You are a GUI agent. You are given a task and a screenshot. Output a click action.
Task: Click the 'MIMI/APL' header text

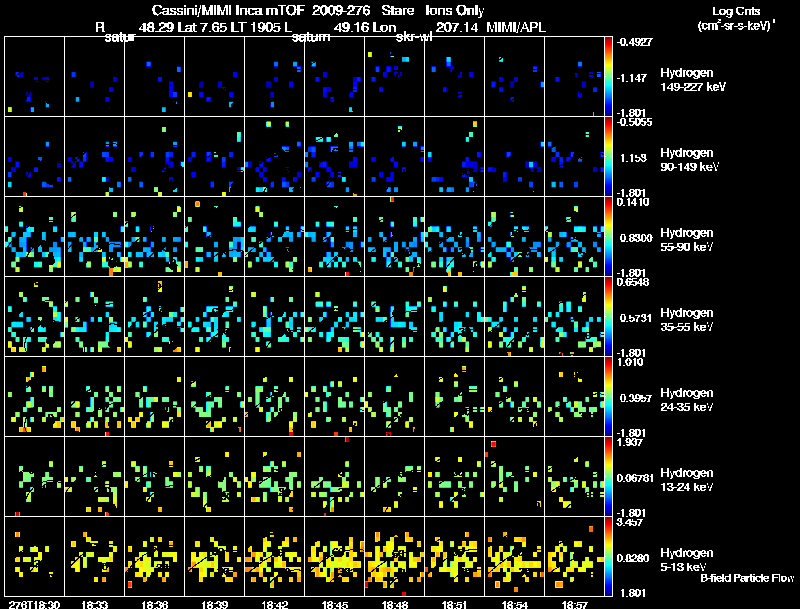(x=516, y=28)
